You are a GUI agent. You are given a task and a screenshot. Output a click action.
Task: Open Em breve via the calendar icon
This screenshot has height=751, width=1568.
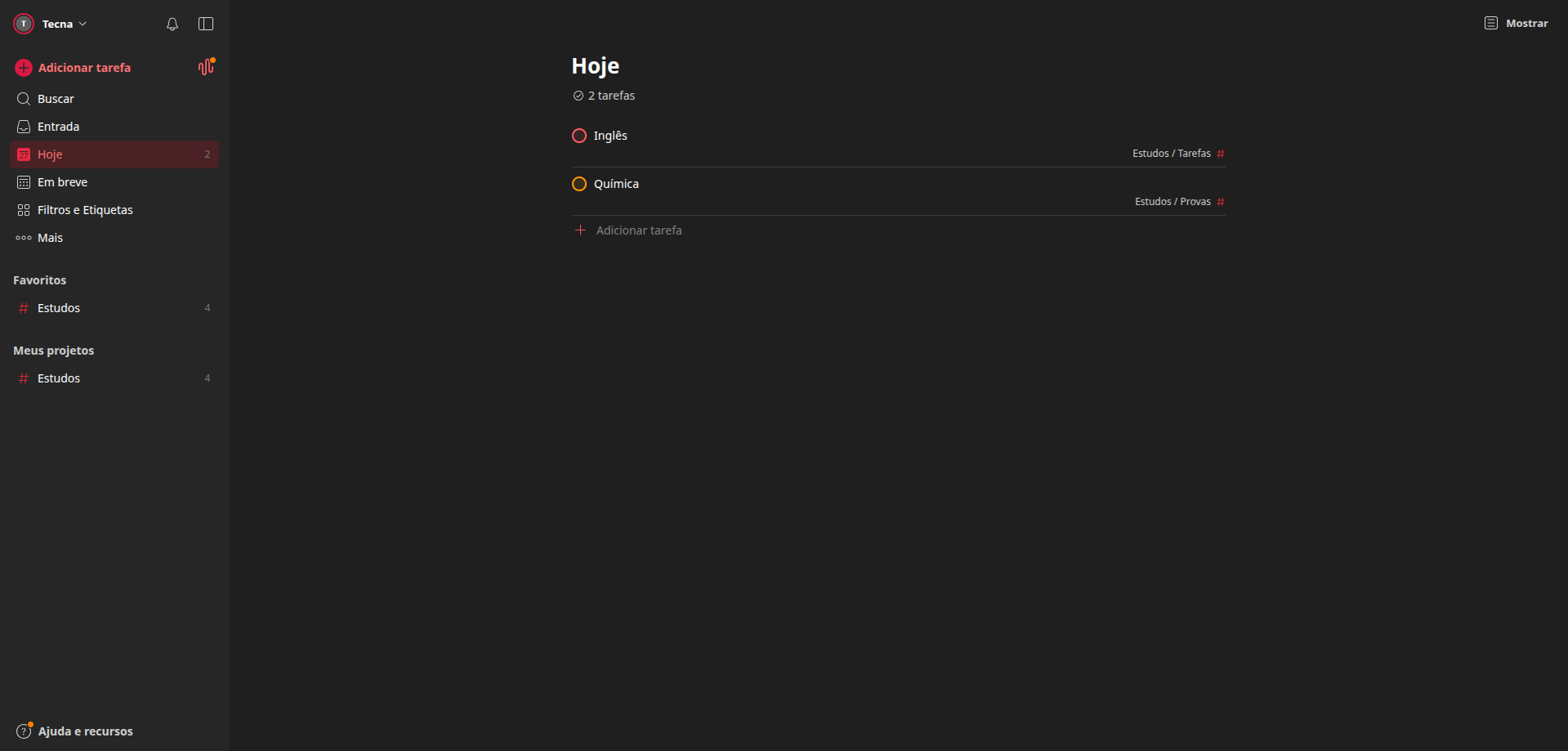[23, 181]
